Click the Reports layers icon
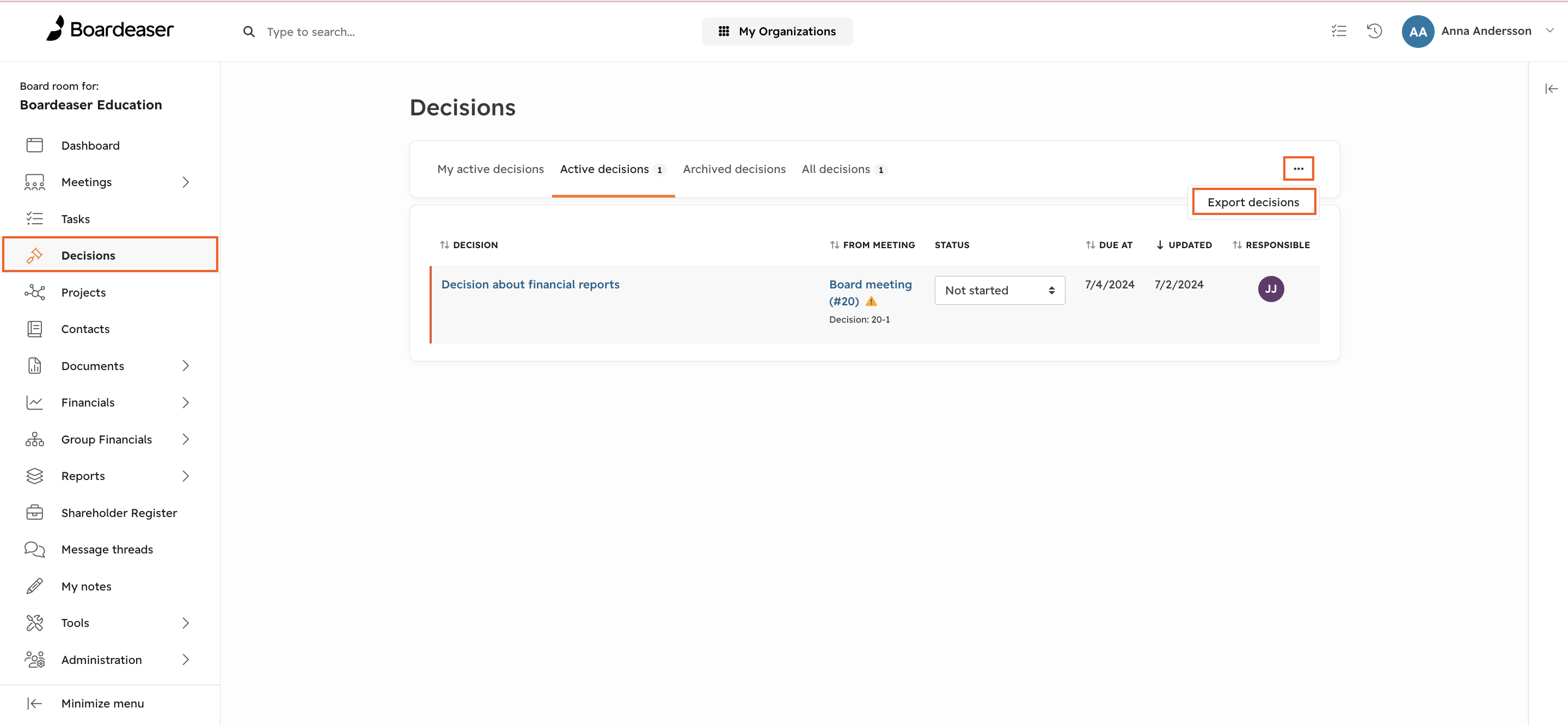The height and width of the screenshot is (726, 1568). click(x=35, y=476)
